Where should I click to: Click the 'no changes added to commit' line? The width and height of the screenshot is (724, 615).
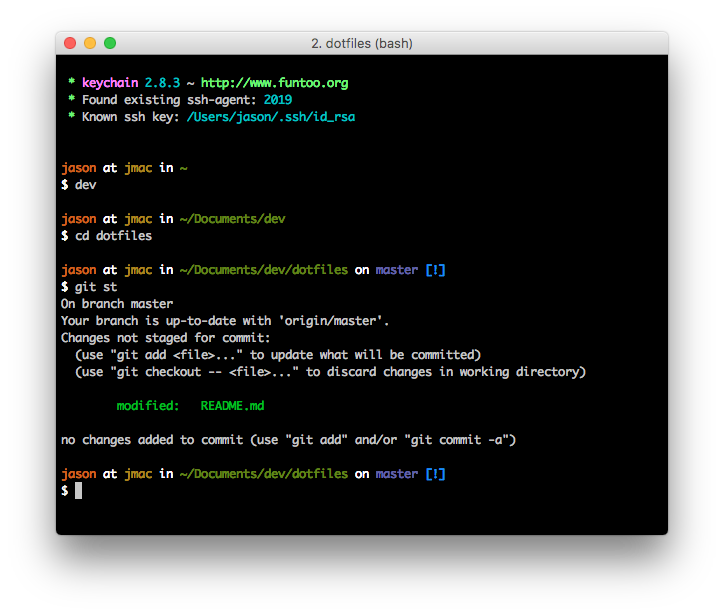tap(288, 440)
